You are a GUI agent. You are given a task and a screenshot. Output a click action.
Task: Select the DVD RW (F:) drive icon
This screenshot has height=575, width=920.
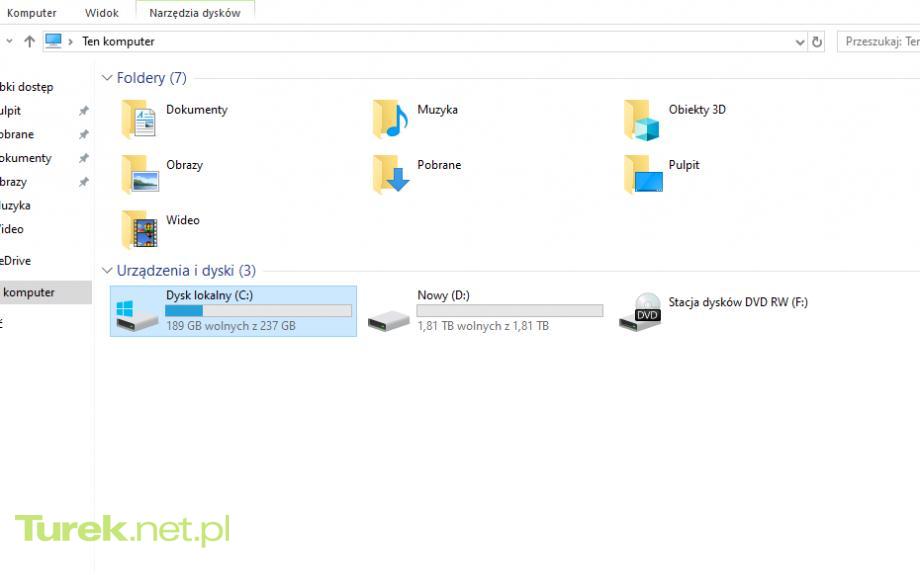pos(640,312)
